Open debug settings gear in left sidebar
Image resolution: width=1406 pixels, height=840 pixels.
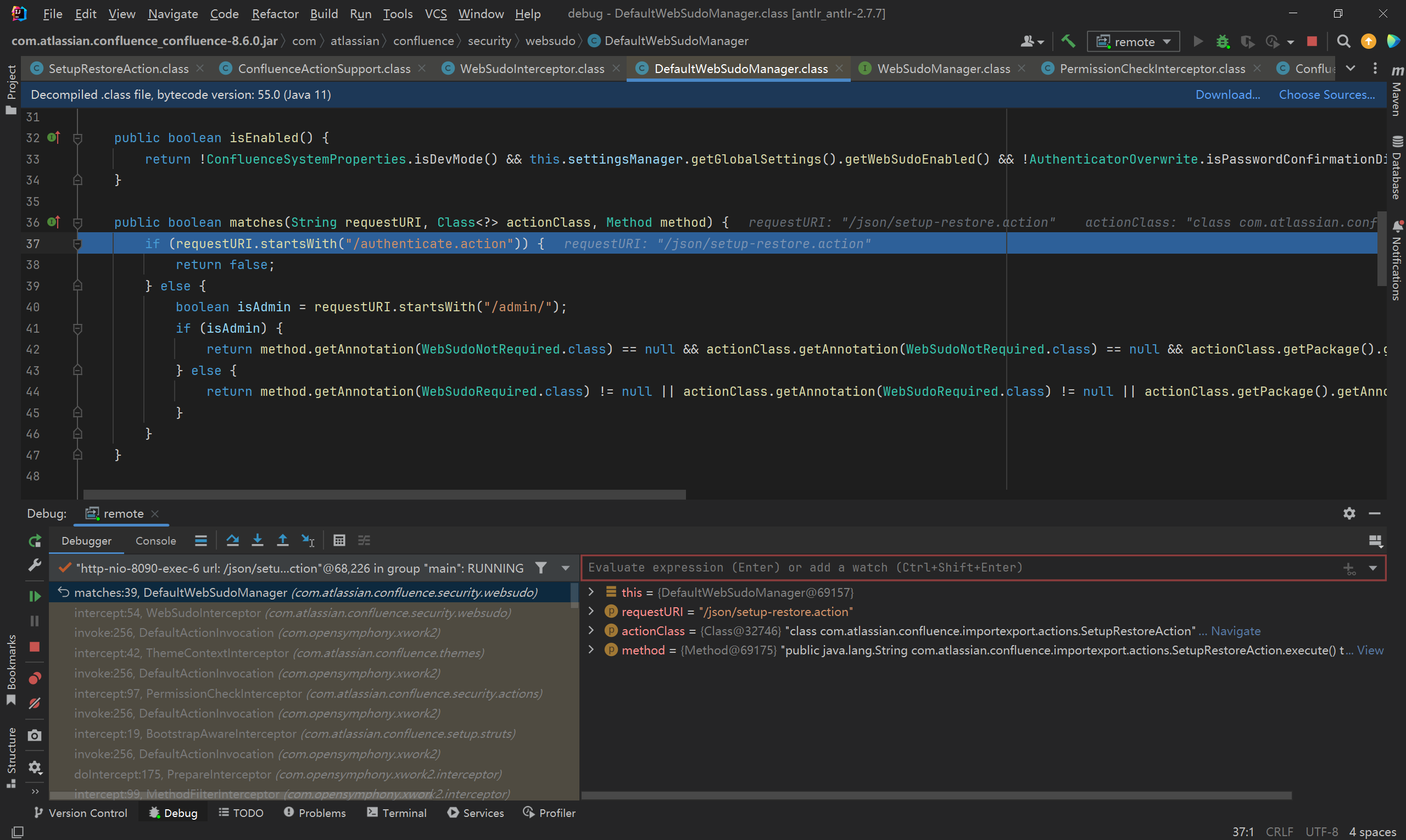pos(35,767)
